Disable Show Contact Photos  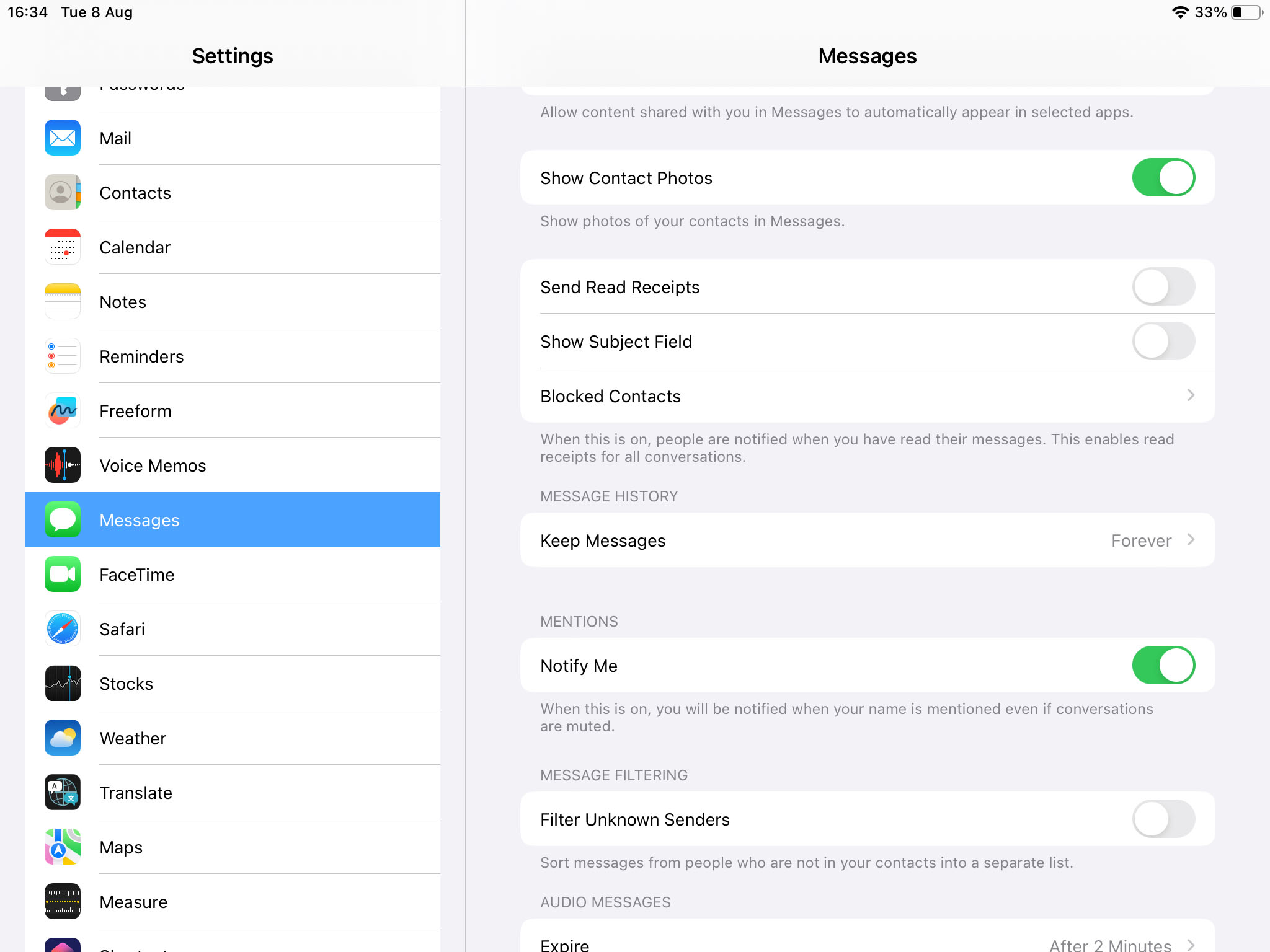coord(1163,177)
